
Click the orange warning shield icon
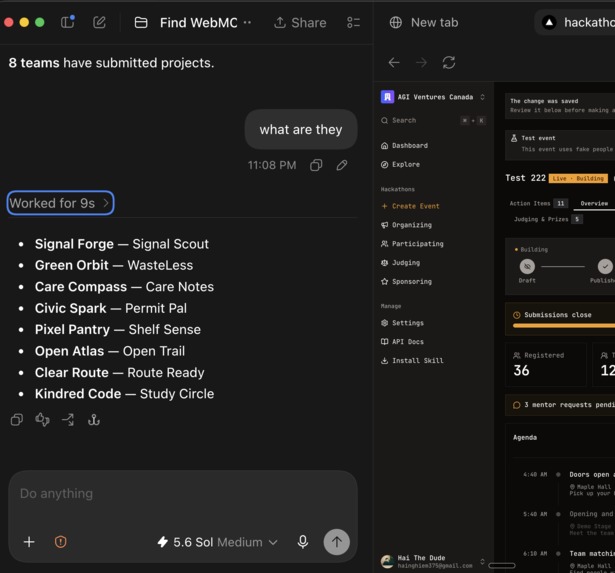tap(60, 542)
